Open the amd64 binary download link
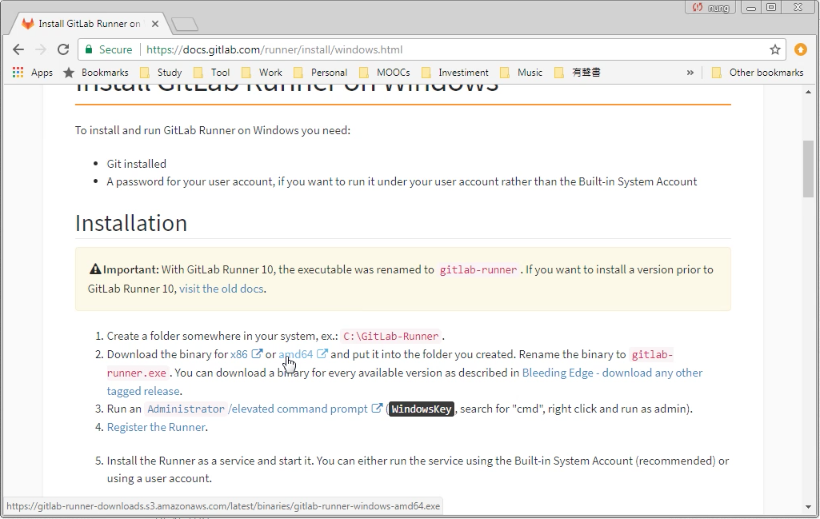This screenshot has height=519, width=820. 295,354
